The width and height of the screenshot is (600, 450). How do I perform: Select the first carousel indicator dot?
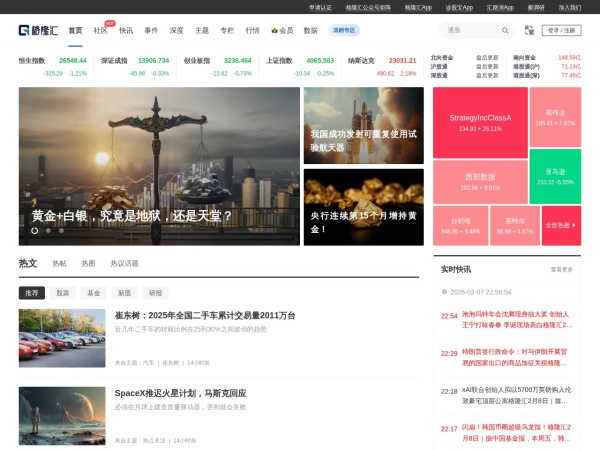[x=34, y=231]
